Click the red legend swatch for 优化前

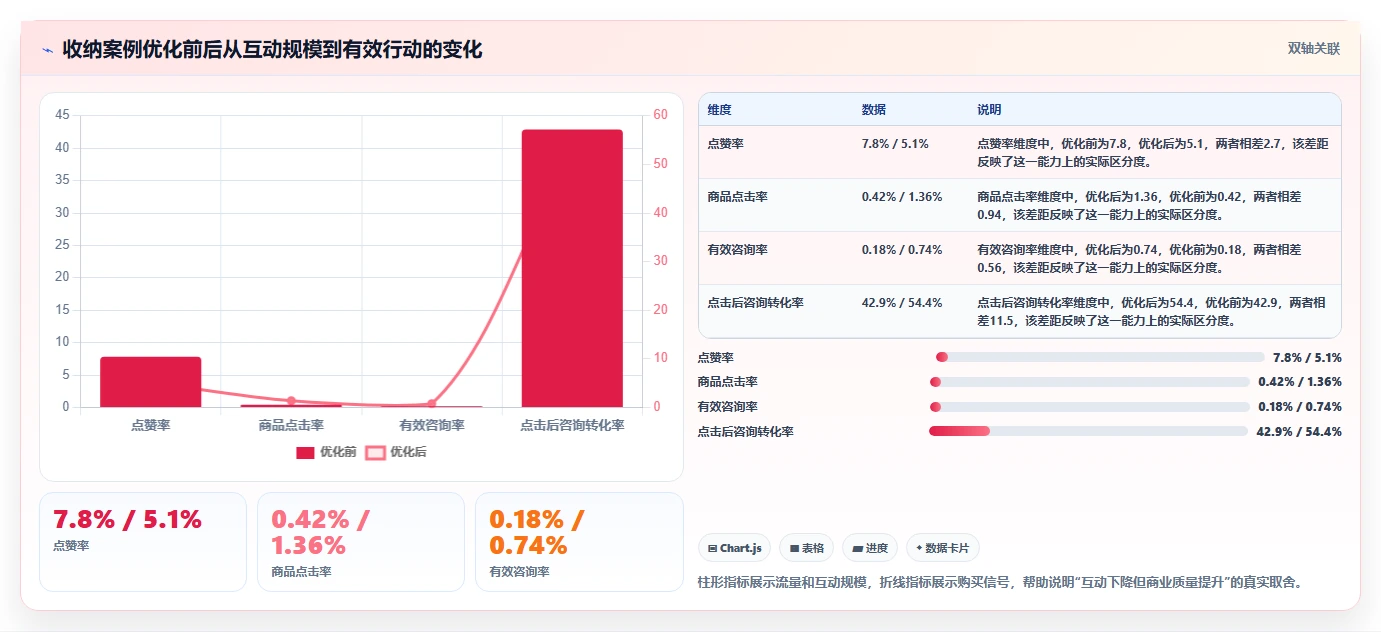305,452
